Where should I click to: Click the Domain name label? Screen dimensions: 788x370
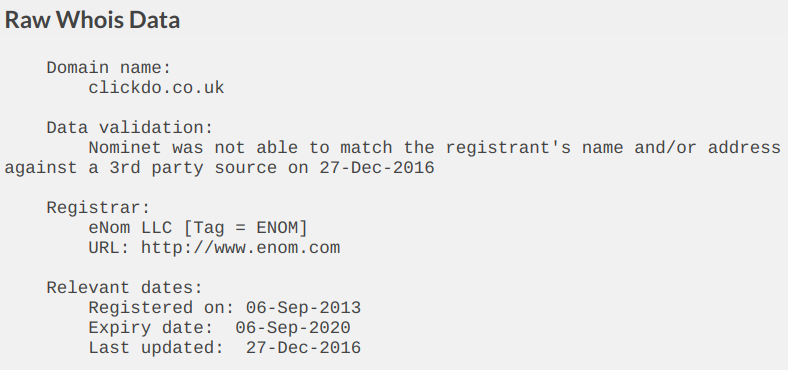(x=109, y=67)
